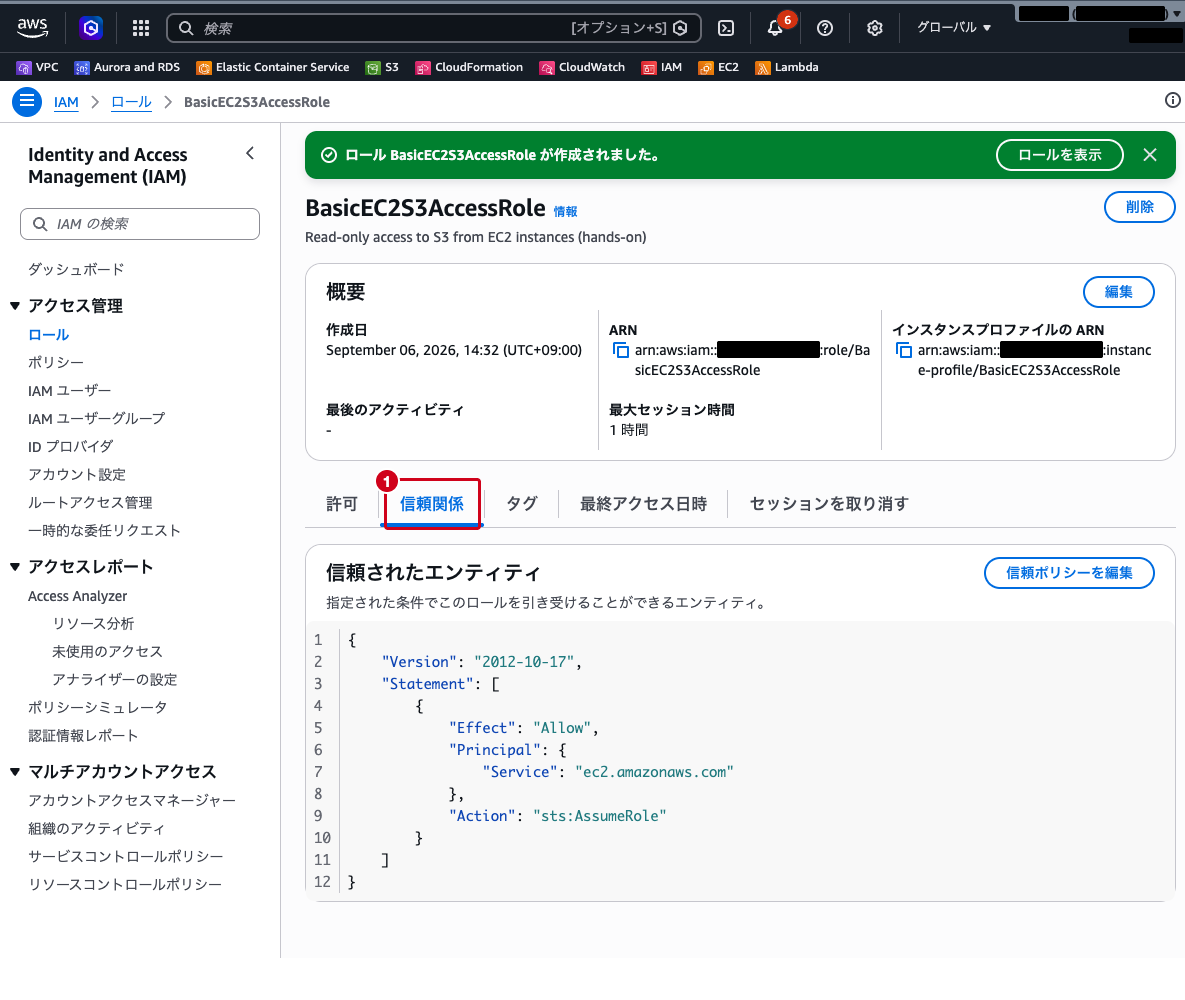Screen dimensions: 1185x1000
Task: Open the S3 service shortcut
Action: coord(382,67)
